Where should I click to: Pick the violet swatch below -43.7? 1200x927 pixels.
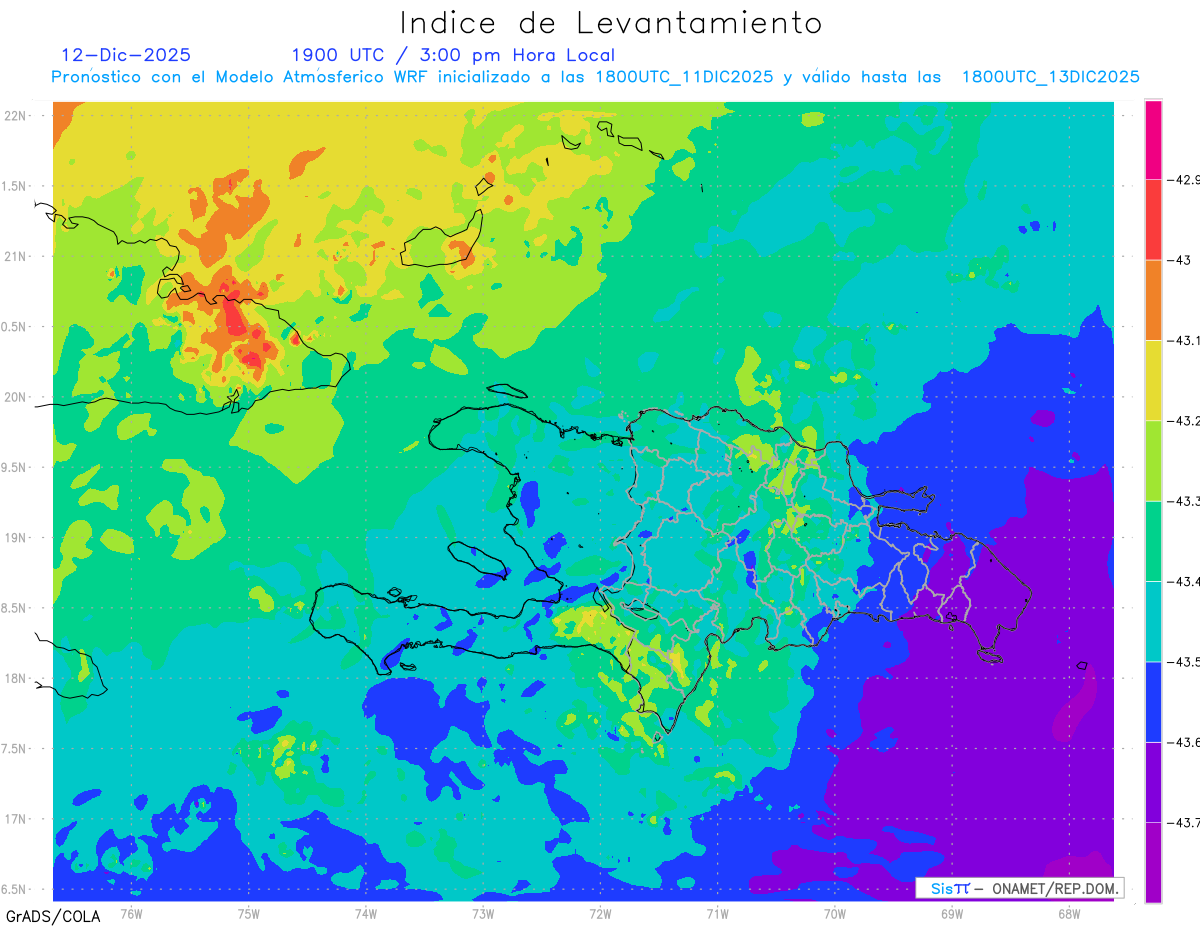pos(1153,862)
